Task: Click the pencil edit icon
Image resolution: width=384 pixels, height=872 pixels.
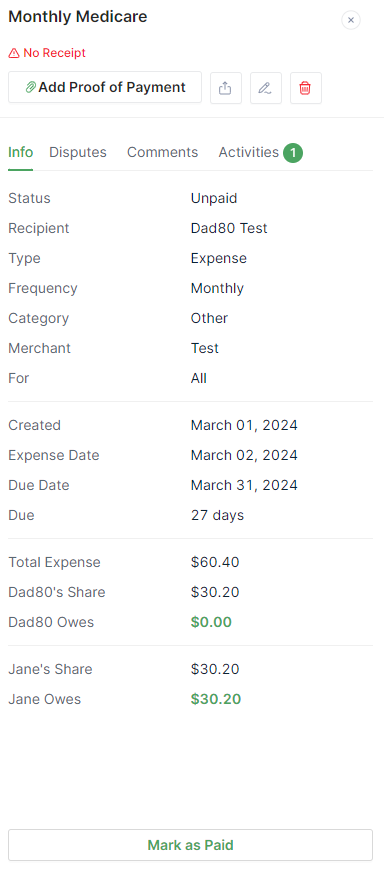Action: tap(265, 88)
